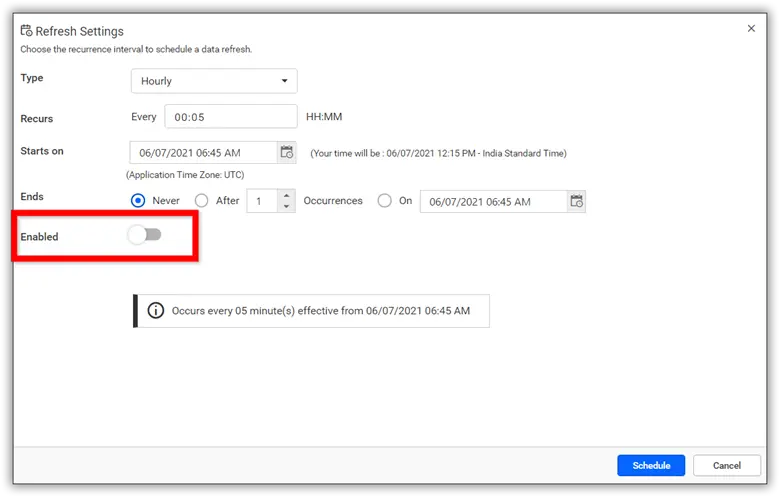Image resolution: width=780 pixels, height=497 pixels.
Task: Focus the Starts on date field
Action: coord(203,152)
